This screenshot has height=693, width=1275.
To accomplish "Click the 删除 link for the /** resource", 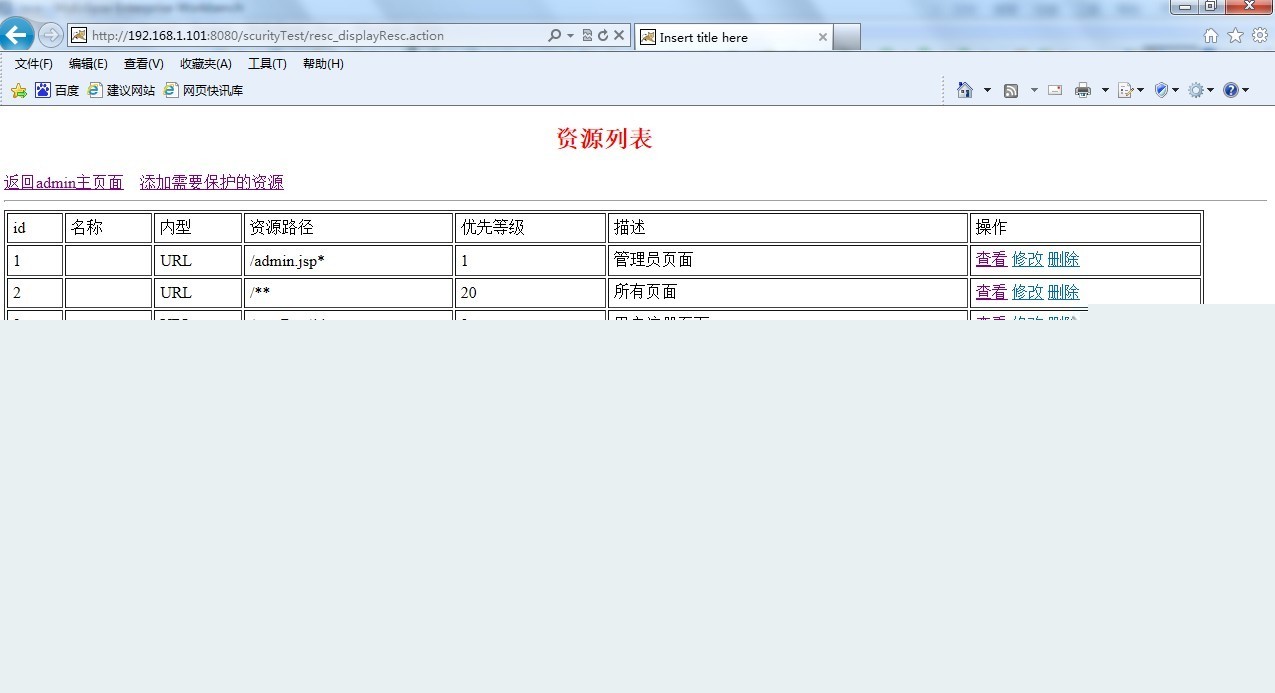I will pyautogui.click(x=1063, y=292).
